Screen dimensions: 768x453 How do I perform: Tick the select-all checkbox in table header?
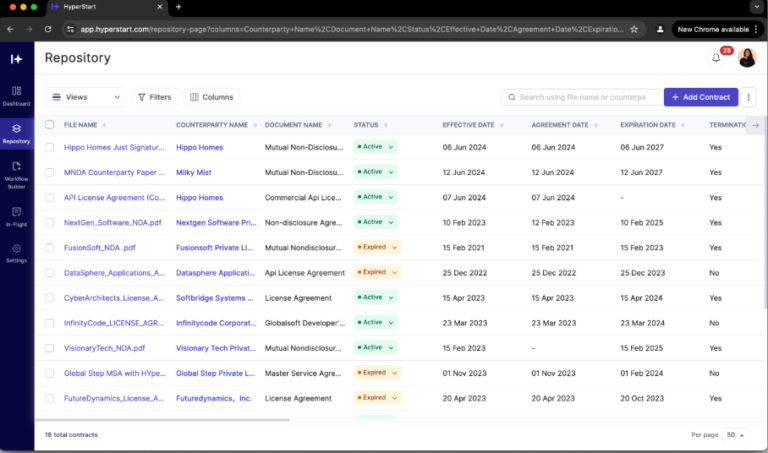[x=49, y=124]
